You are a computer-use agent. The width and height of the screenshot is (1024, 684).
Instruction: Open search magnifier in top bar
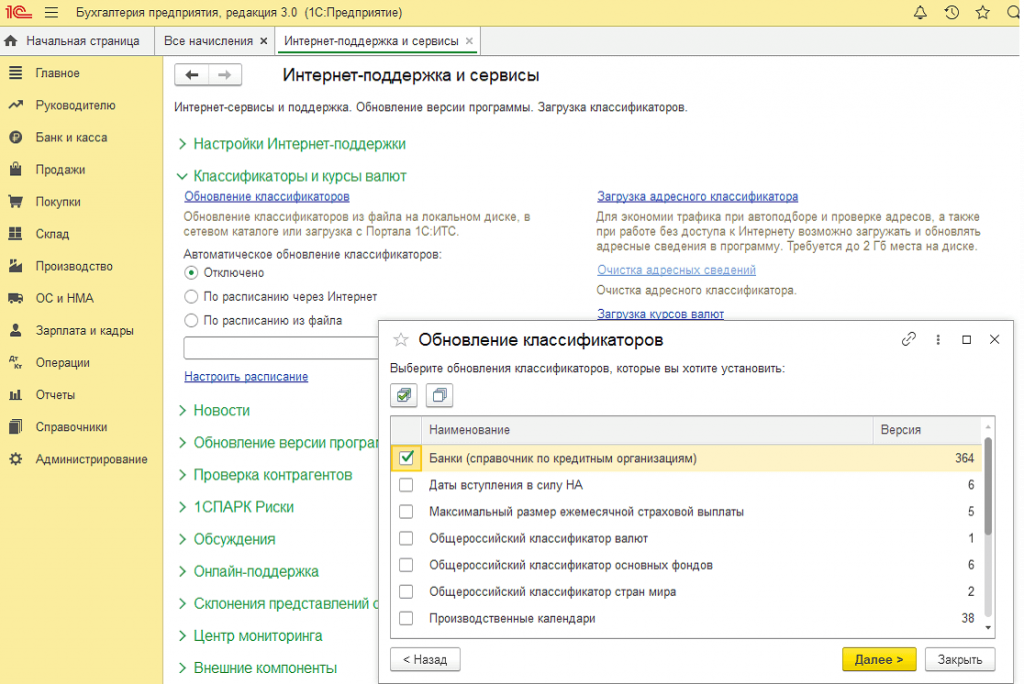point(1013,12)
